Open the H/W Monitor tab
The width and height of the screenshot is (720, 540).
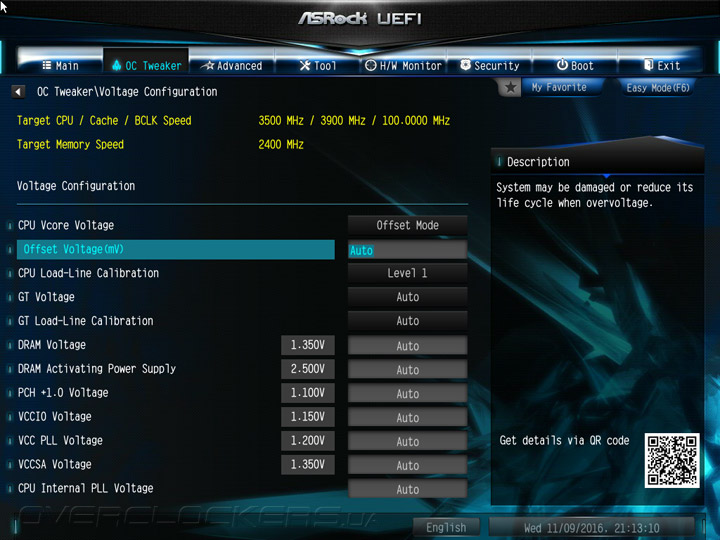click(x=403, y=66)
